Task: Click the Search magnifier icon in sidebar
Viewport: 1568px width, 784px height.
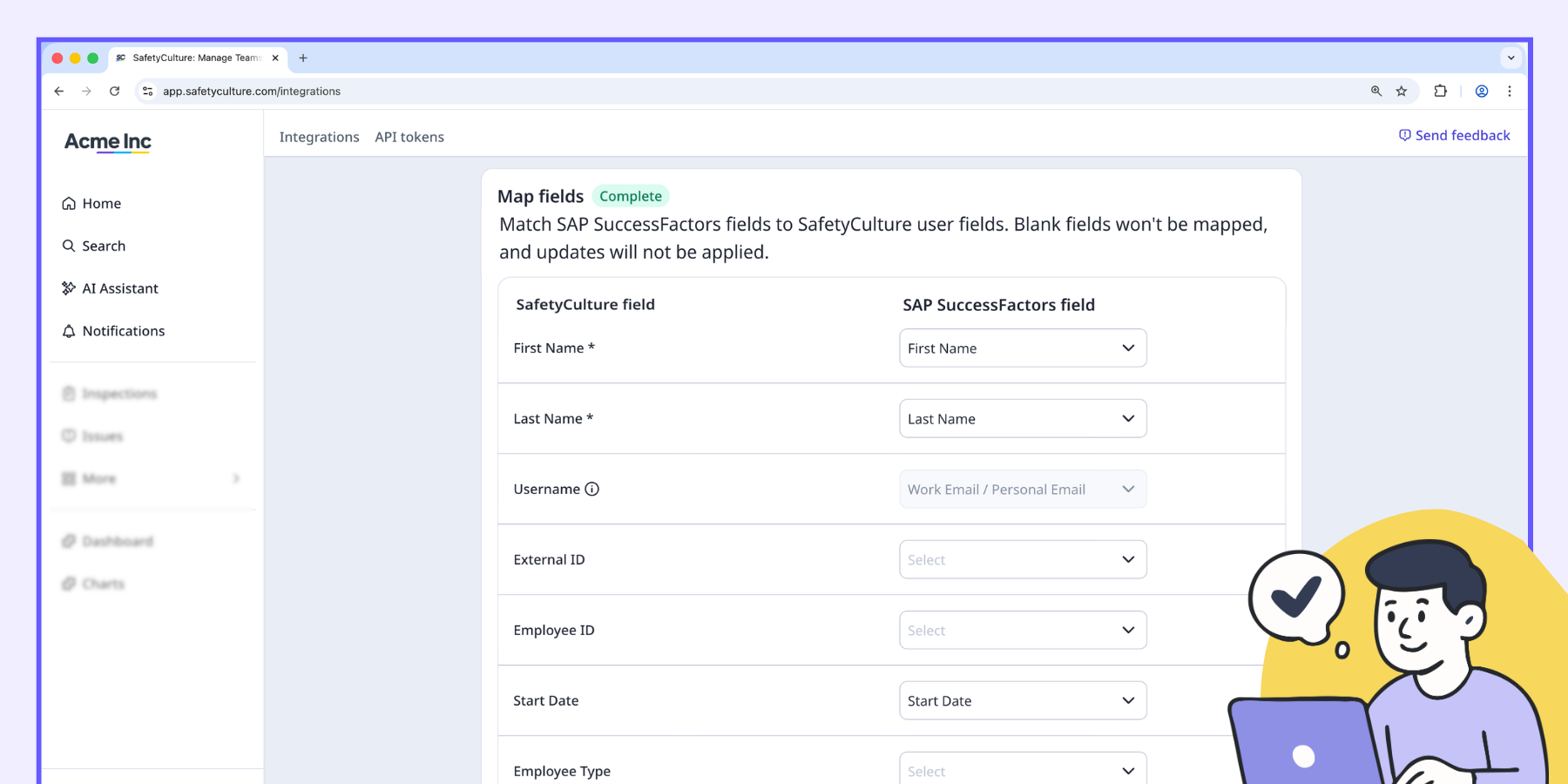Action: (69, 247)
